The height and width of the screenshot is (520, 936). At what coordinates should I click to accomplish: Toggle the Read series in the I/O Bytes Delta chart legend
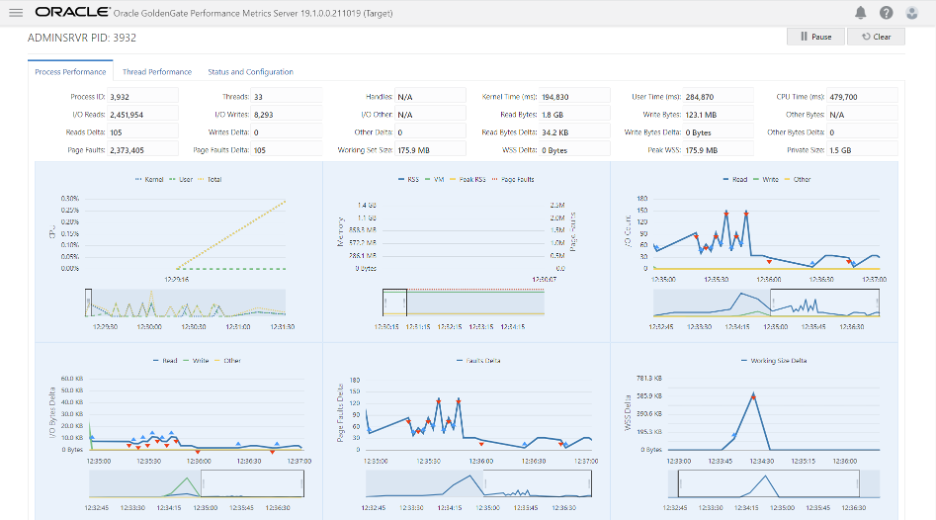[165, 361]
